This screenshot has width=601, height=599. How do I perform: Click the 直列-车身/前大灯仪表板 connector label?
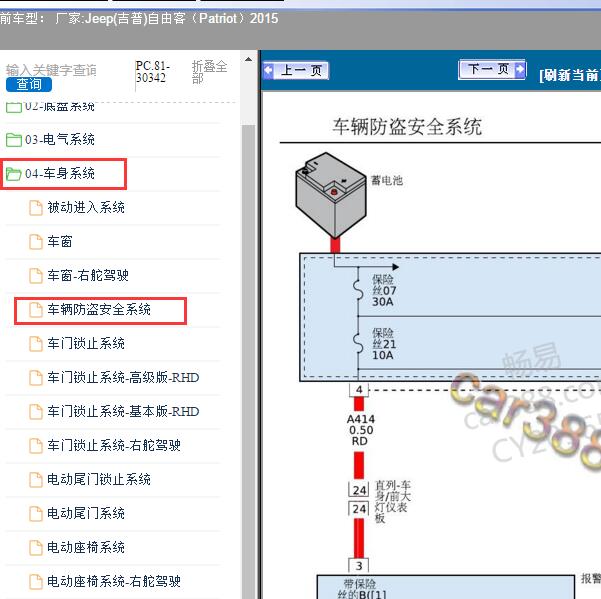(x=392, y=502)
